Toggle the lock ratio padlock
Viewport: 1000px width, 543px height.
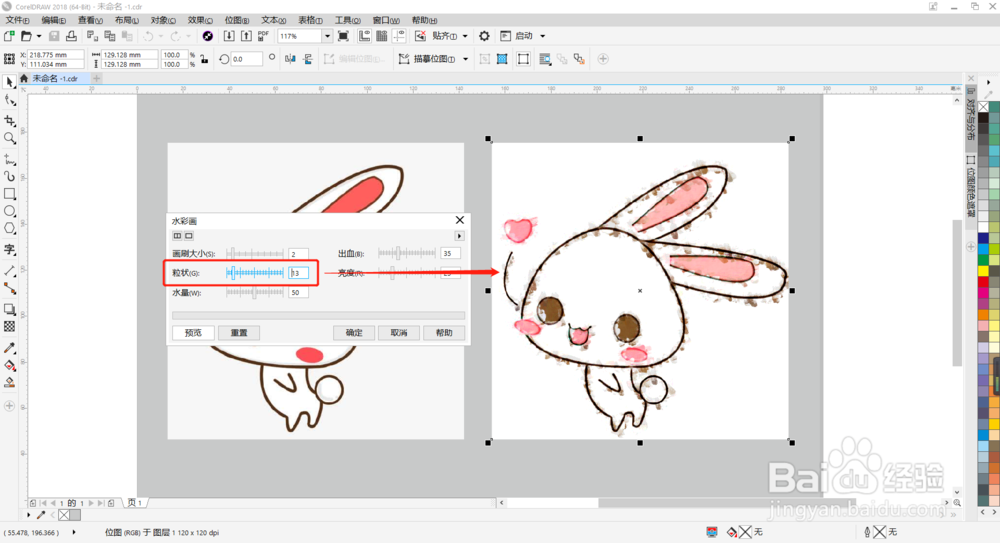click(x=204, y=59)
